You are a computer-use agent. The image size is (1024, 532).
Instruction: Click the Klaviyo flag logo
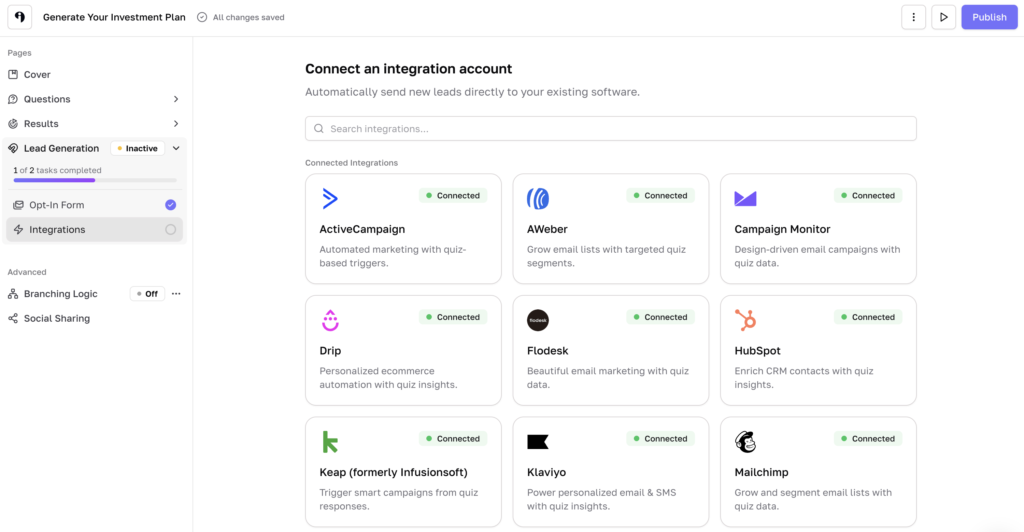pyautogui.click(x=537, y=442)
